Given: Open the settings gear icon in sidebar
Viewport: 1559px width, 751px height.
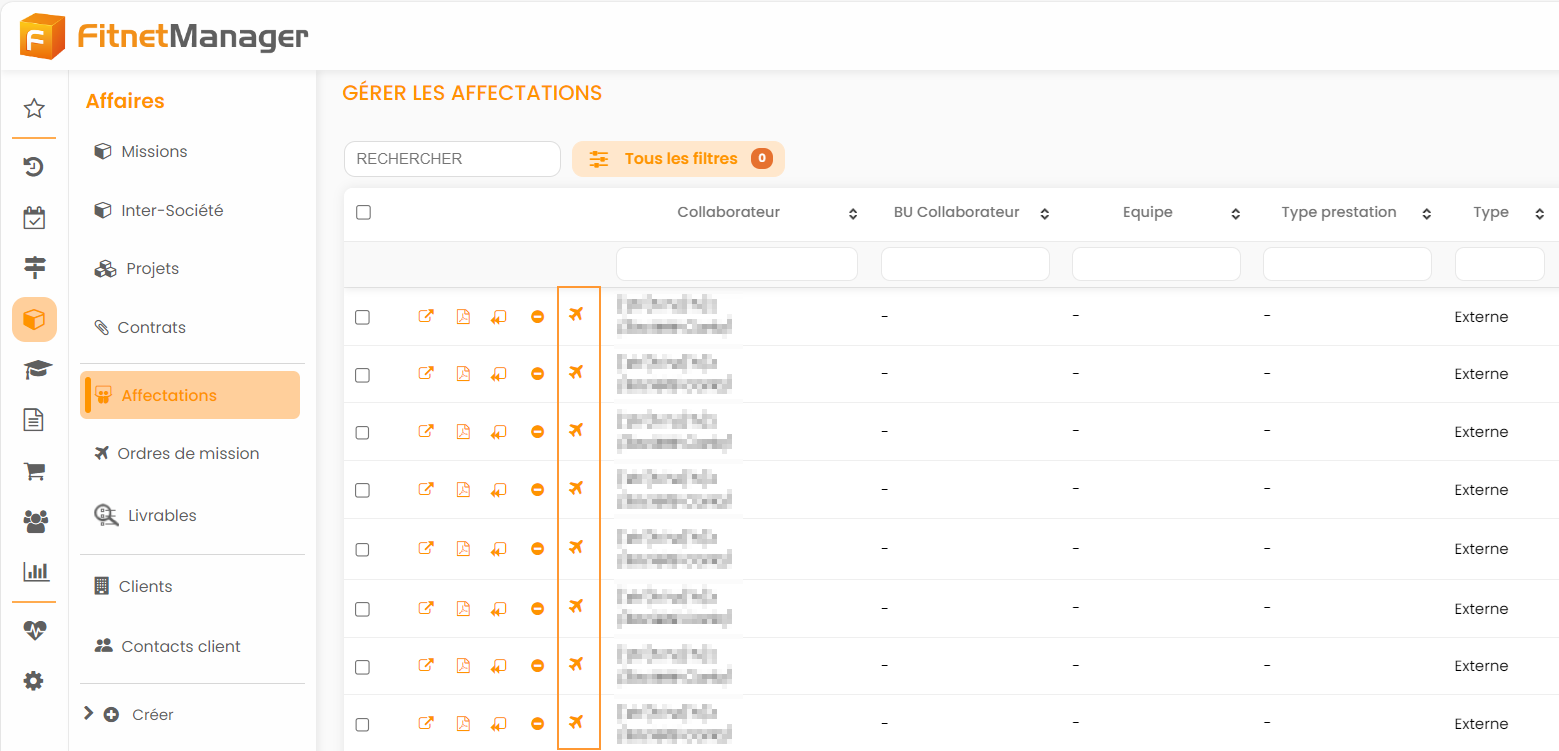Looking at the screenshot, I should [34, 681].
